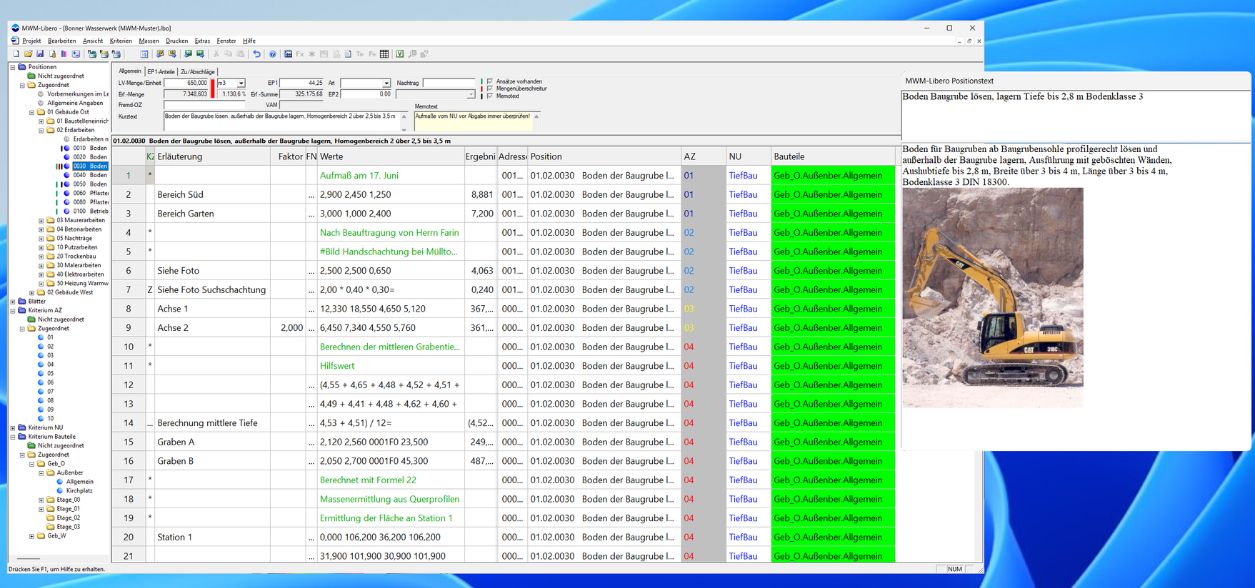Select Nicht zugeordnet under Positionen

click(62, 75)
